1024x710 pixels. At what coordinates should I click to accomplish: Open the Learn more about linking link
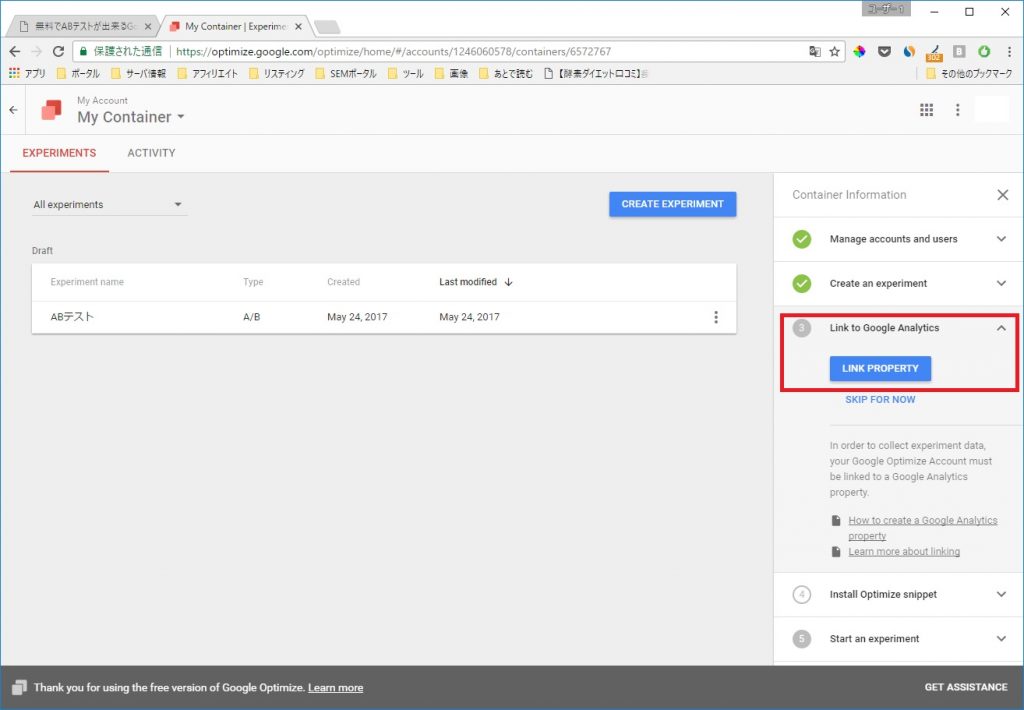tap(904, 552)
